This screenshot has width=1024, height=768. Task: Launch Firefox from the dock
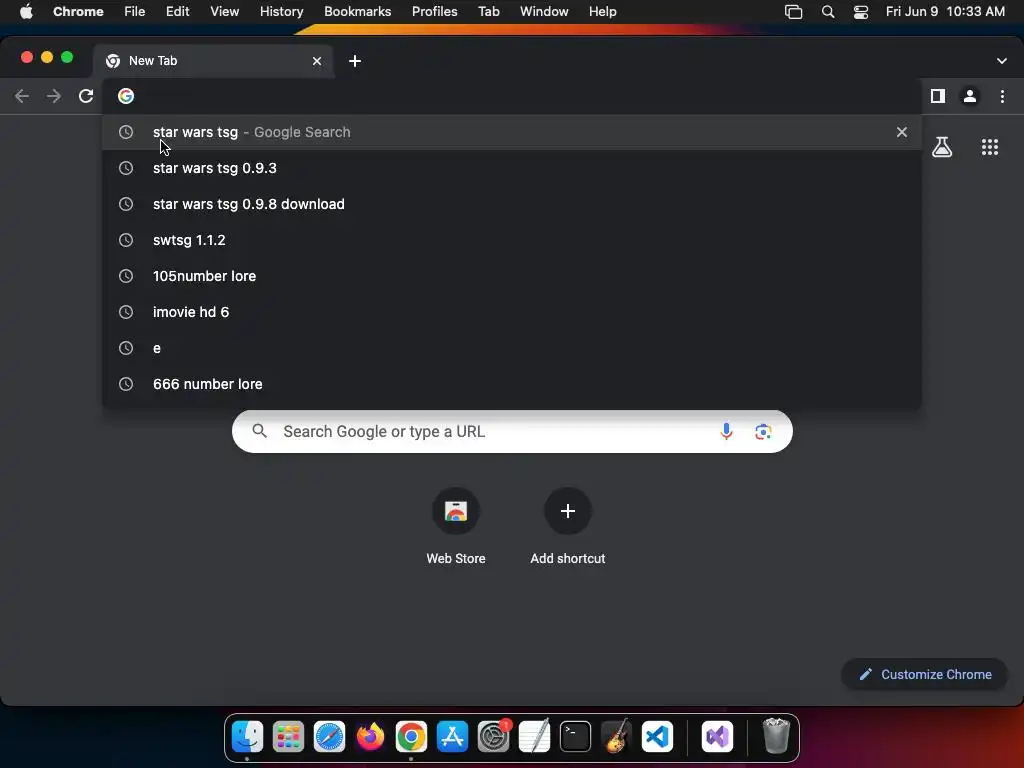[370, 737]
